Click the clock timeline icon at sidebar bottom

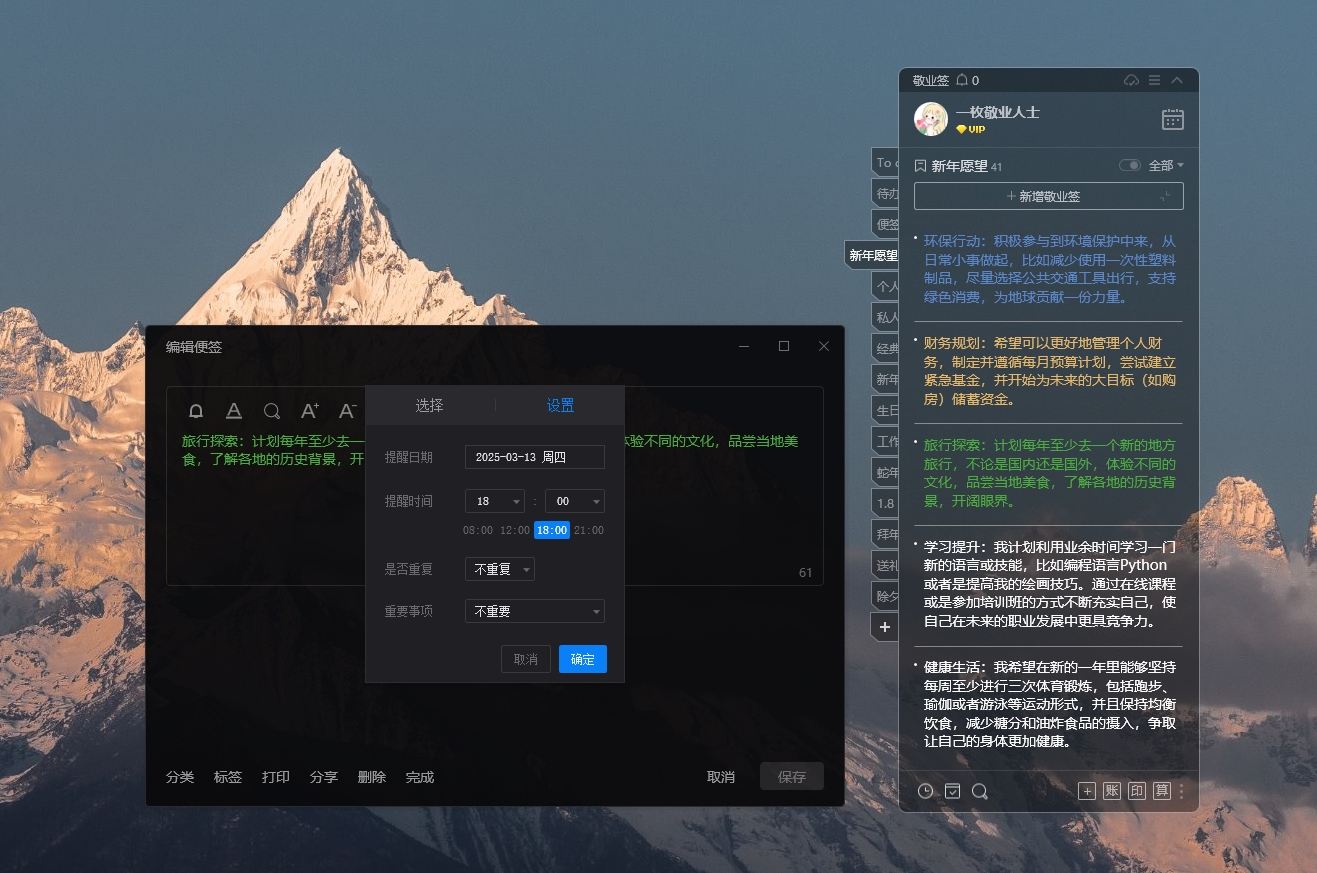click(x=925, y=791)
